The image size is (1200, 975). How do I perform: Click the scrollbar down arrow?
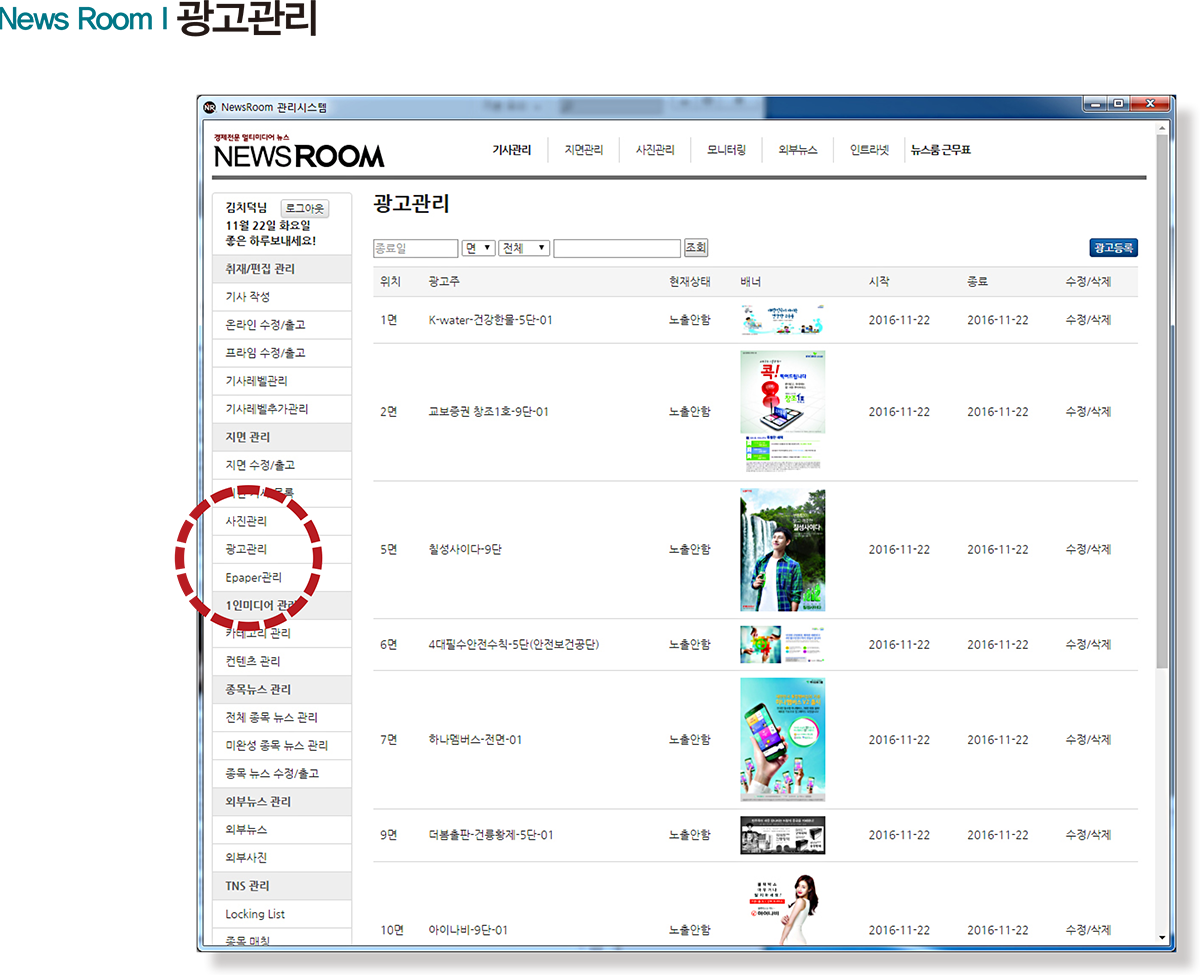(x=1161, y=937)
